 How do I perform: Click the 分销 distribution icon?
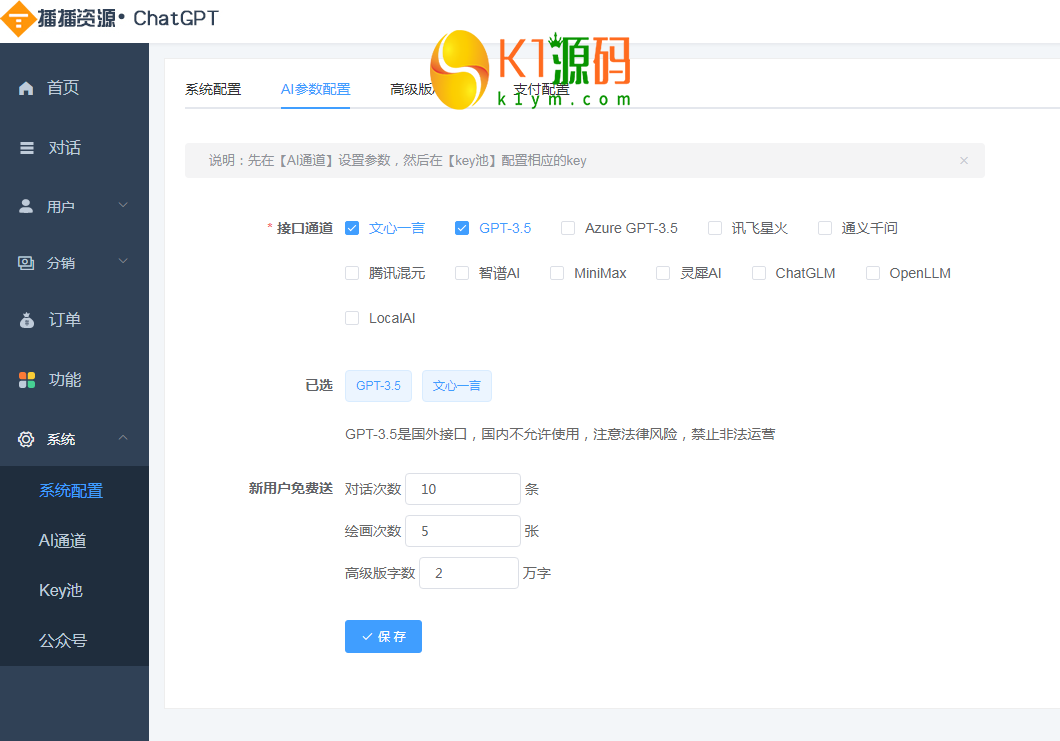click(x=27, y=263)
